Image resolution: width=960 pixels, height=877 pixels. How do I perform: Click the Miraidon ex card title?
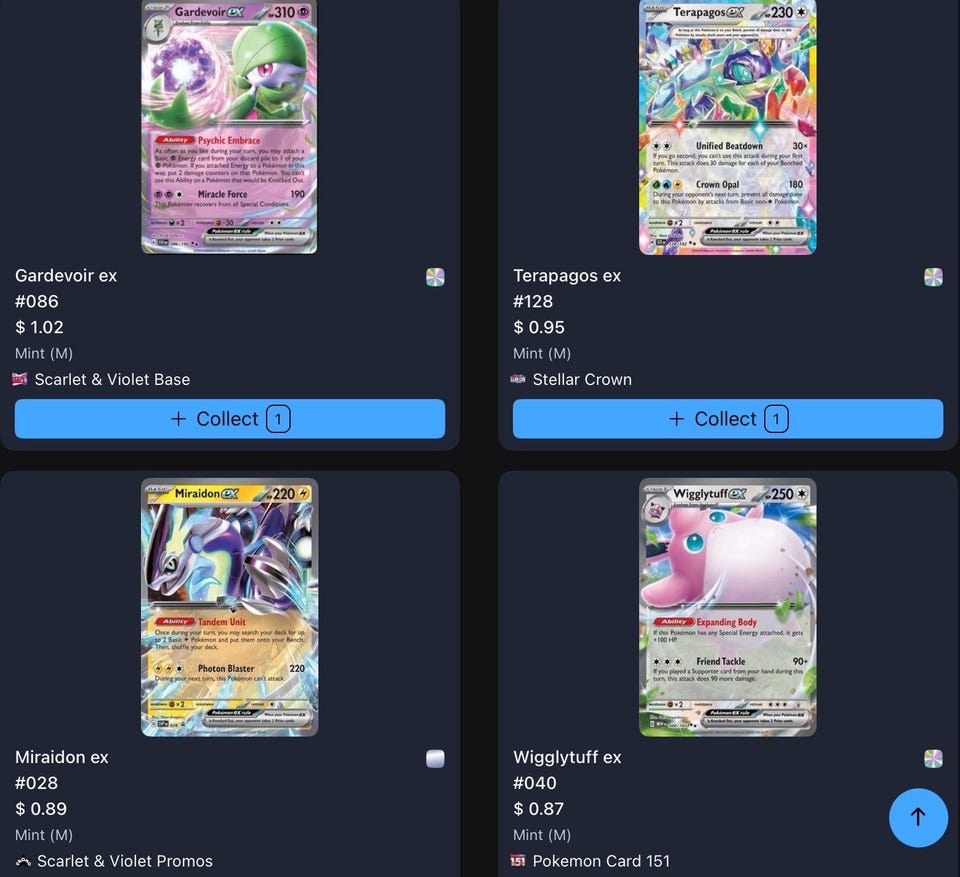tap(62, 757)
